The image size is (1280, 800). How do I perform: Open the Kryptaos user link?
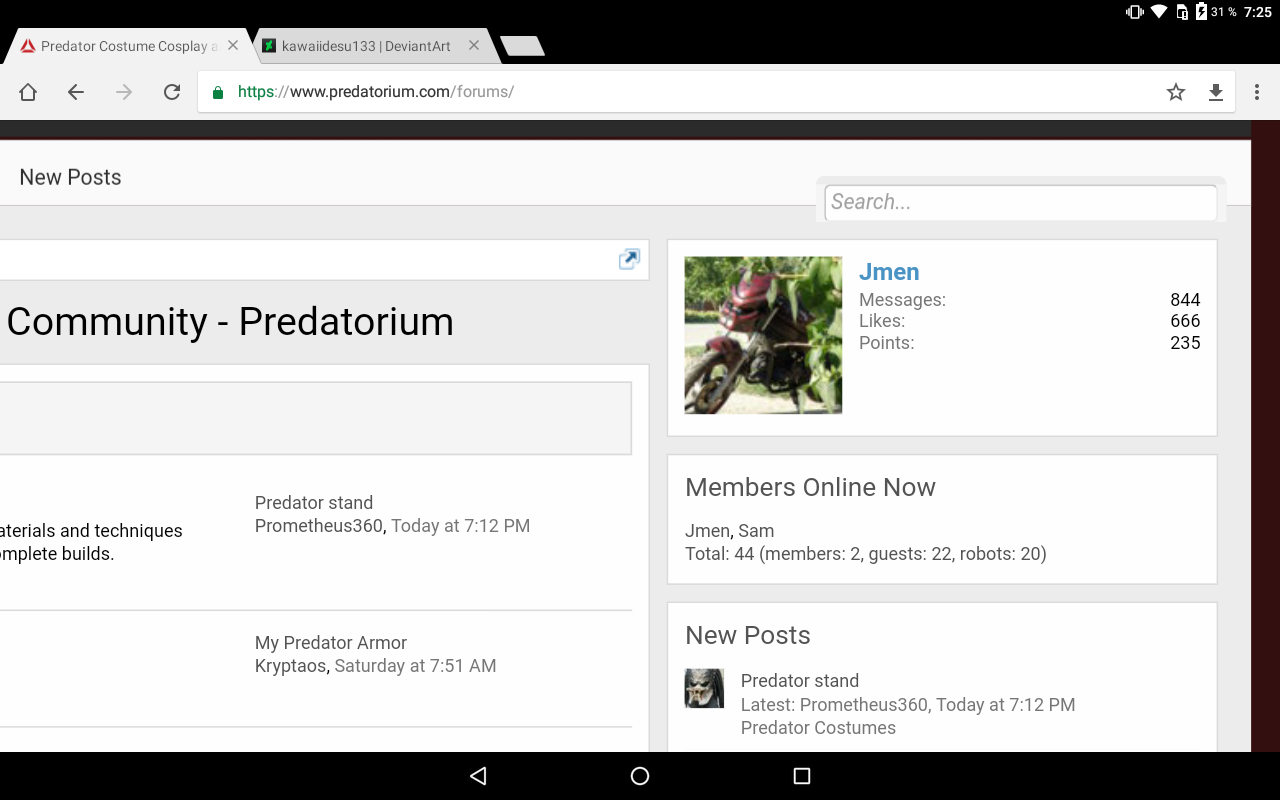(291, 666)
